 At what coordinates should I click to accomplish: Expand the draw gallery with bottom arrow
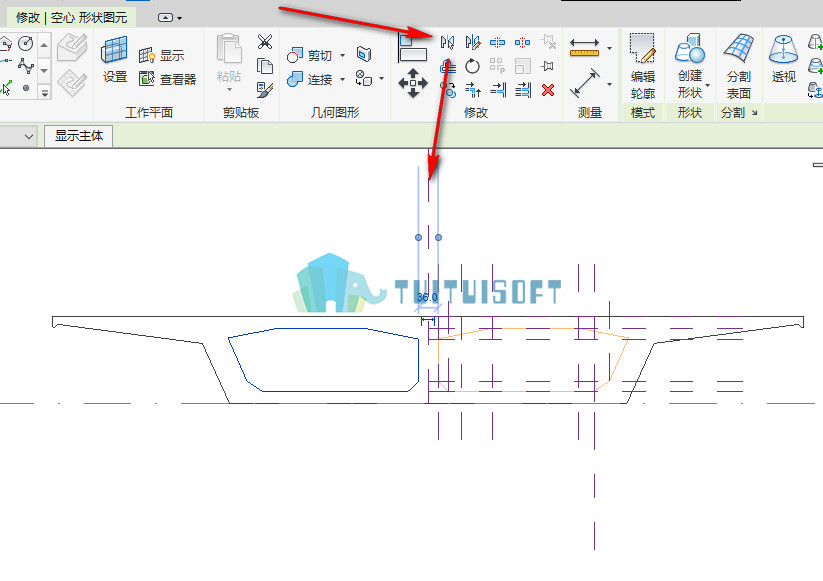click(45, 93)
